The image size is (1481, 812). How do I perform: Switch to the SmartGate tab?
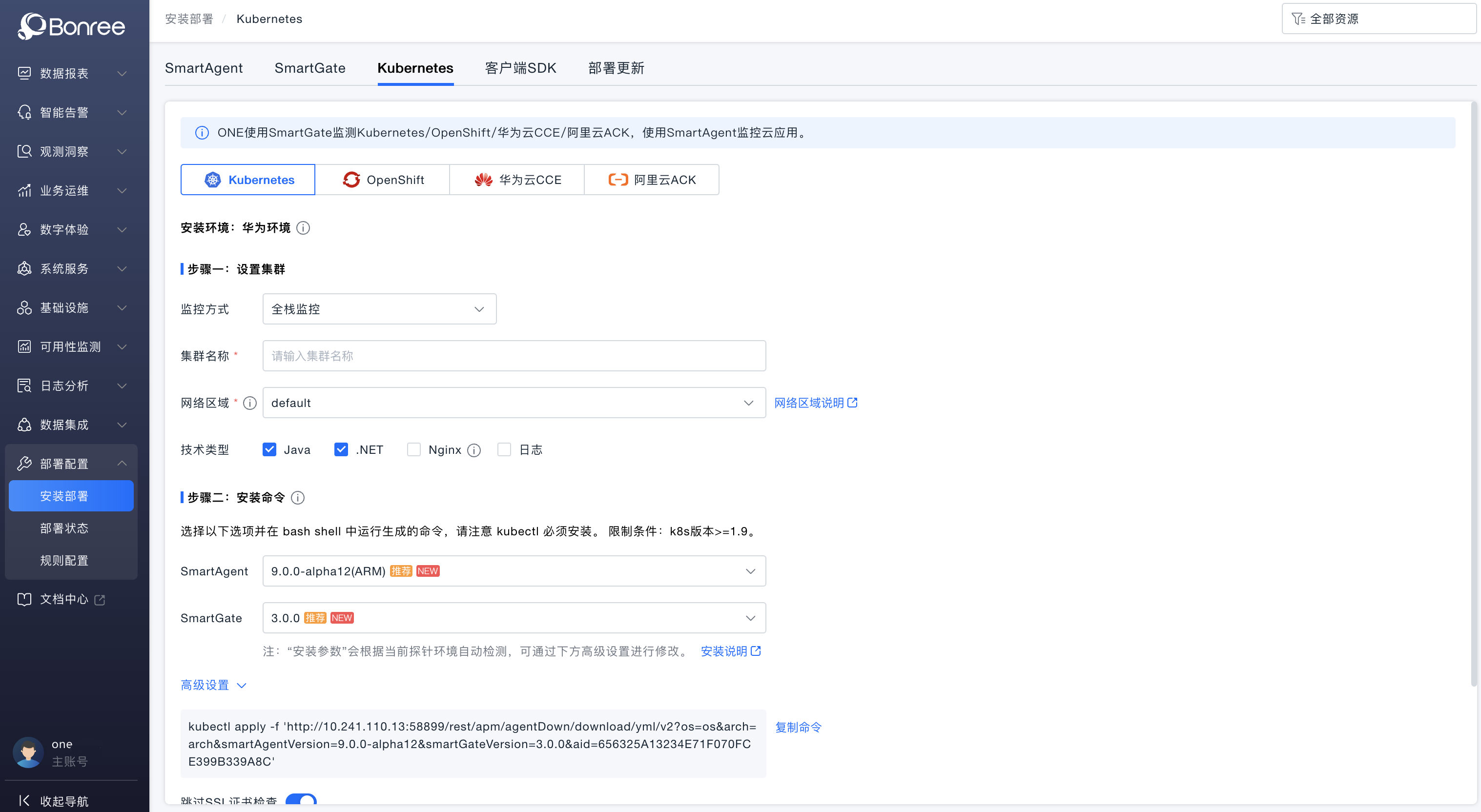(310, 68)
